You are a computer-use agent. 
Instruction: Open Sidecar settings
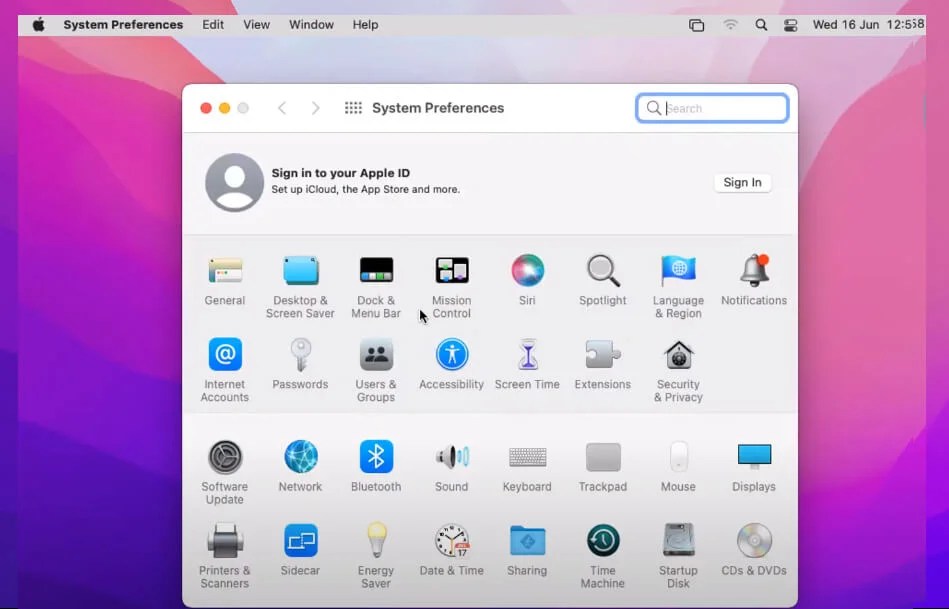click(x=300, y=541)
